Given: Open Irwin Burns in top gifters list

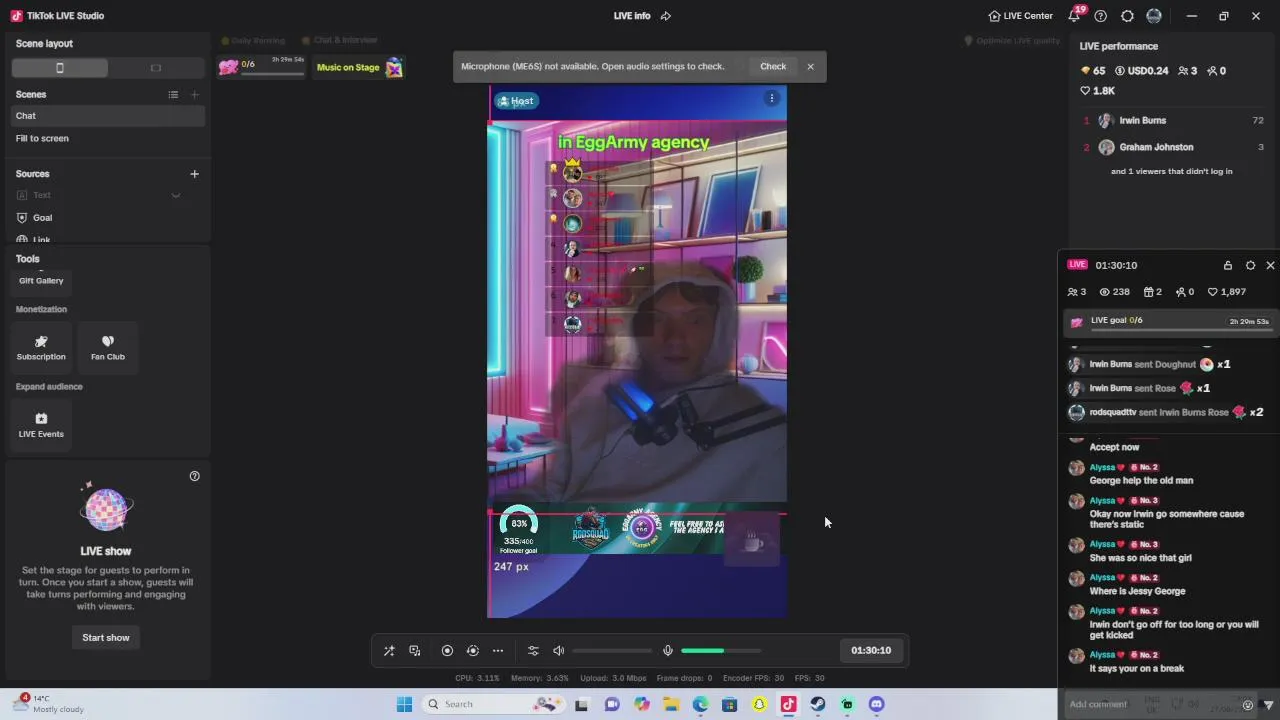Looking at the screenshot, I should pos(1173,120).
